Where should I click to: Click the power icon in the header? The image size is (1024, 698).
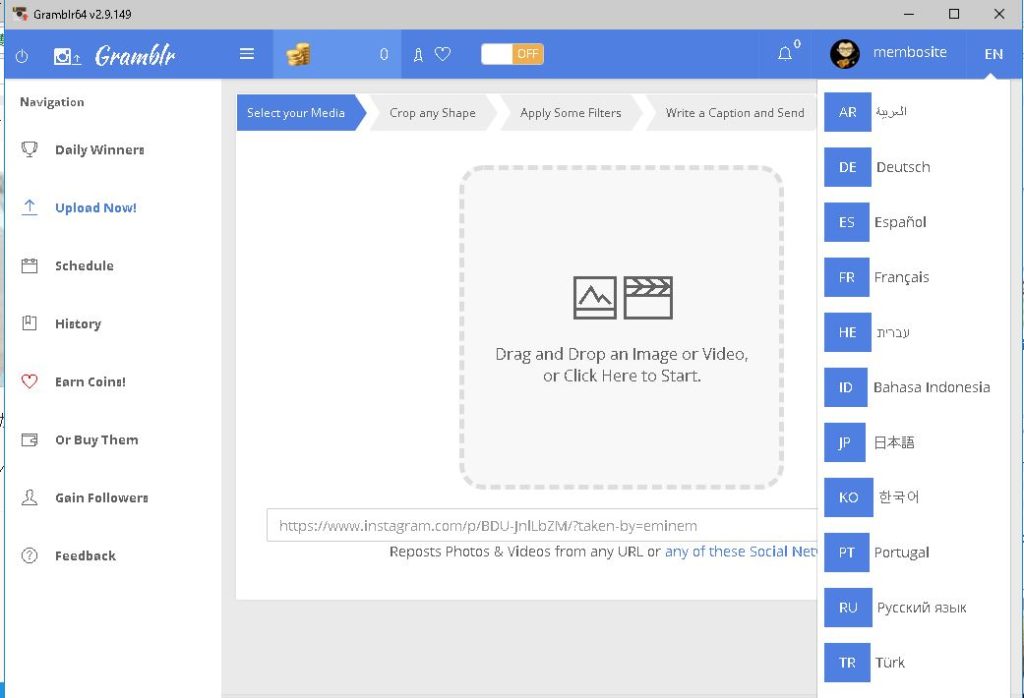click(x=22, y=56)
